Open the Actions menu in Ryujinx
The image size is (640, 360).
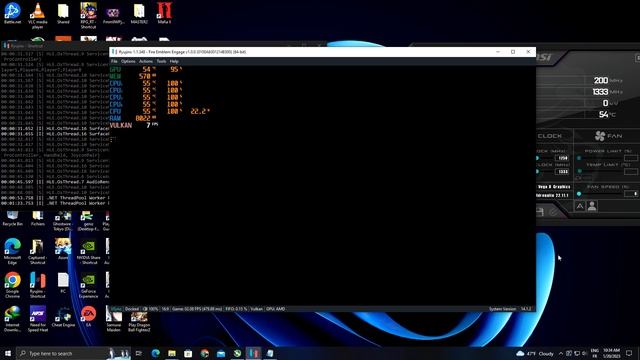click(x=146, y=61)
